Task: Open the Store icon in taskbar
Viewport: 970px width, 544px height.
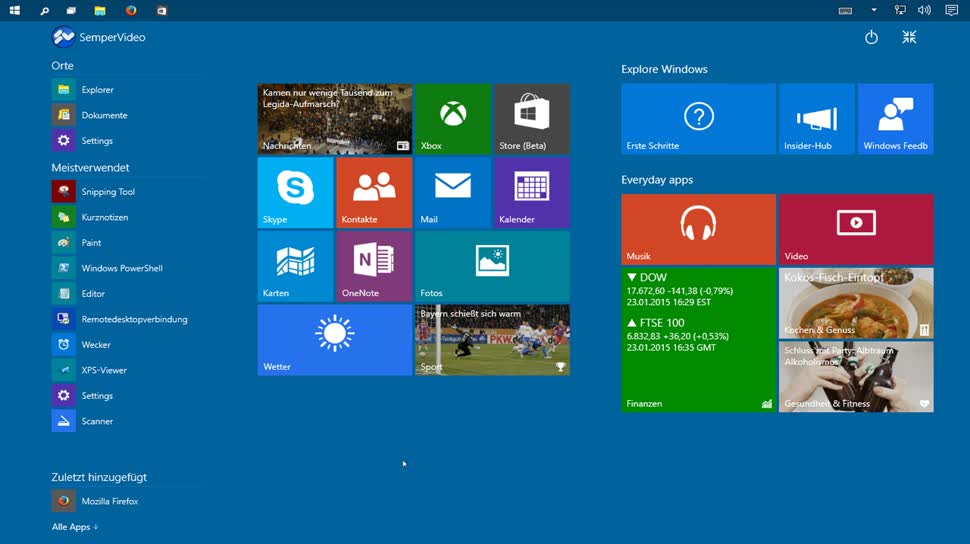Action: click(x=161, y=11)
